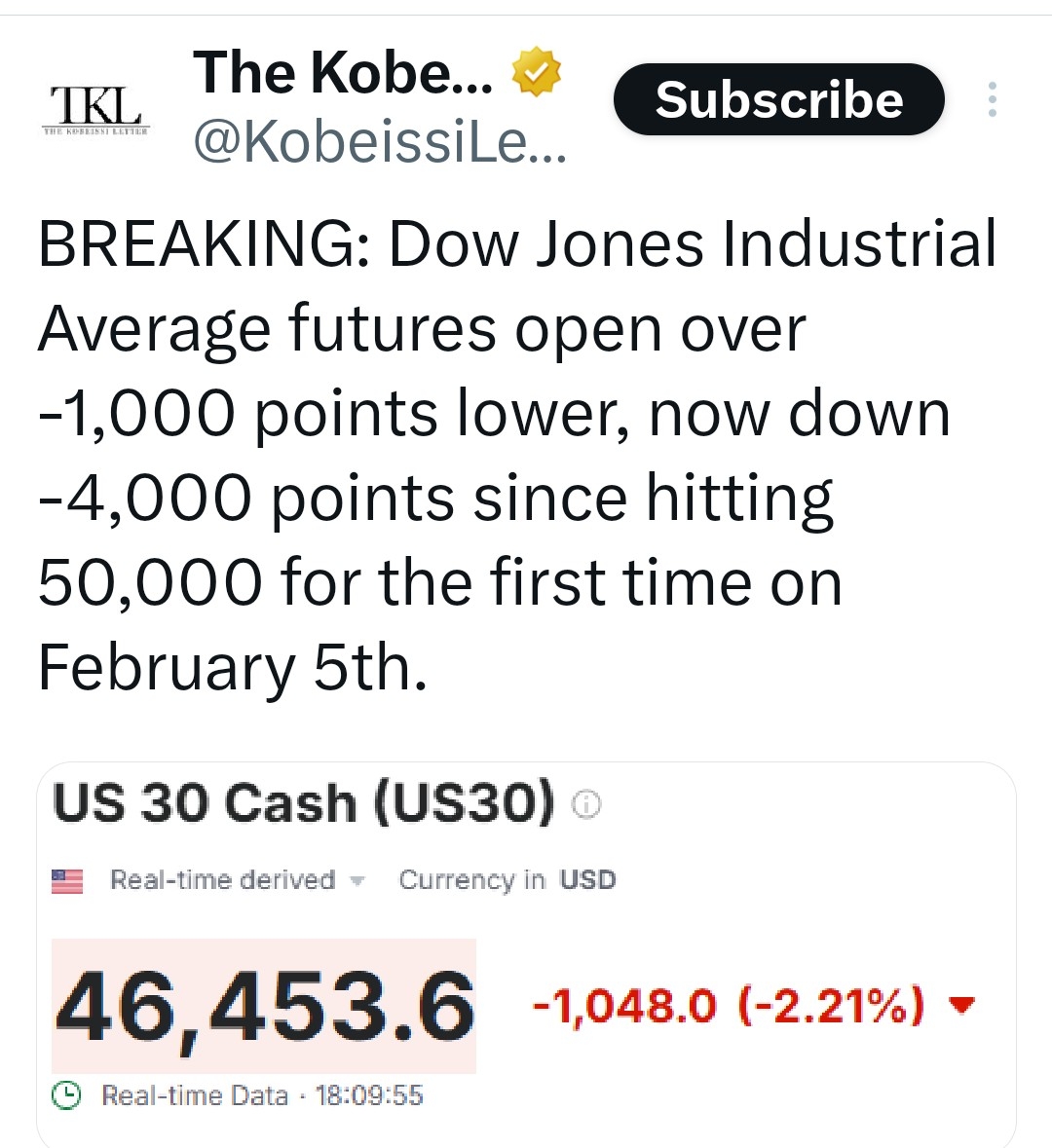Screen dimensions: 1052x1148
Task: Click the word BREAKING in the tweet
Action: pyautogui.click(x=195, y=244)
